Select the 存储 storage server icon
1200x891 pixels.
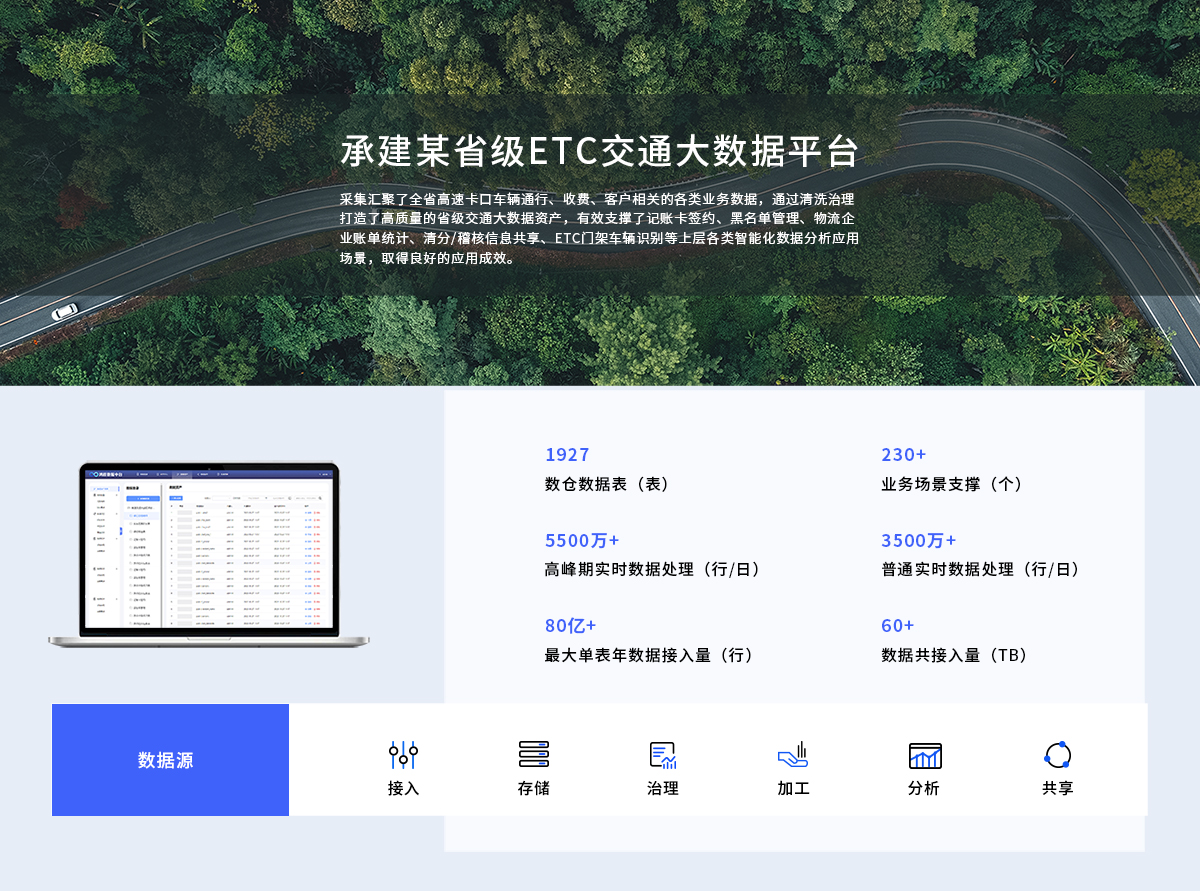[533, 755]
